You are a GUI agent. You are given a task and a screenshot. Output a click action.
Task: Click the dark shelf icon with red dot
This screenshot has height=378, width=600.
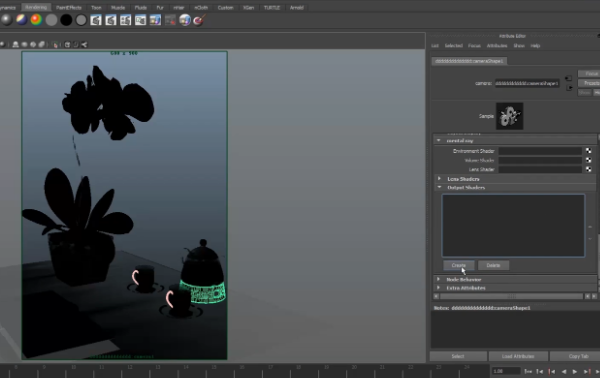pos(170,20)
